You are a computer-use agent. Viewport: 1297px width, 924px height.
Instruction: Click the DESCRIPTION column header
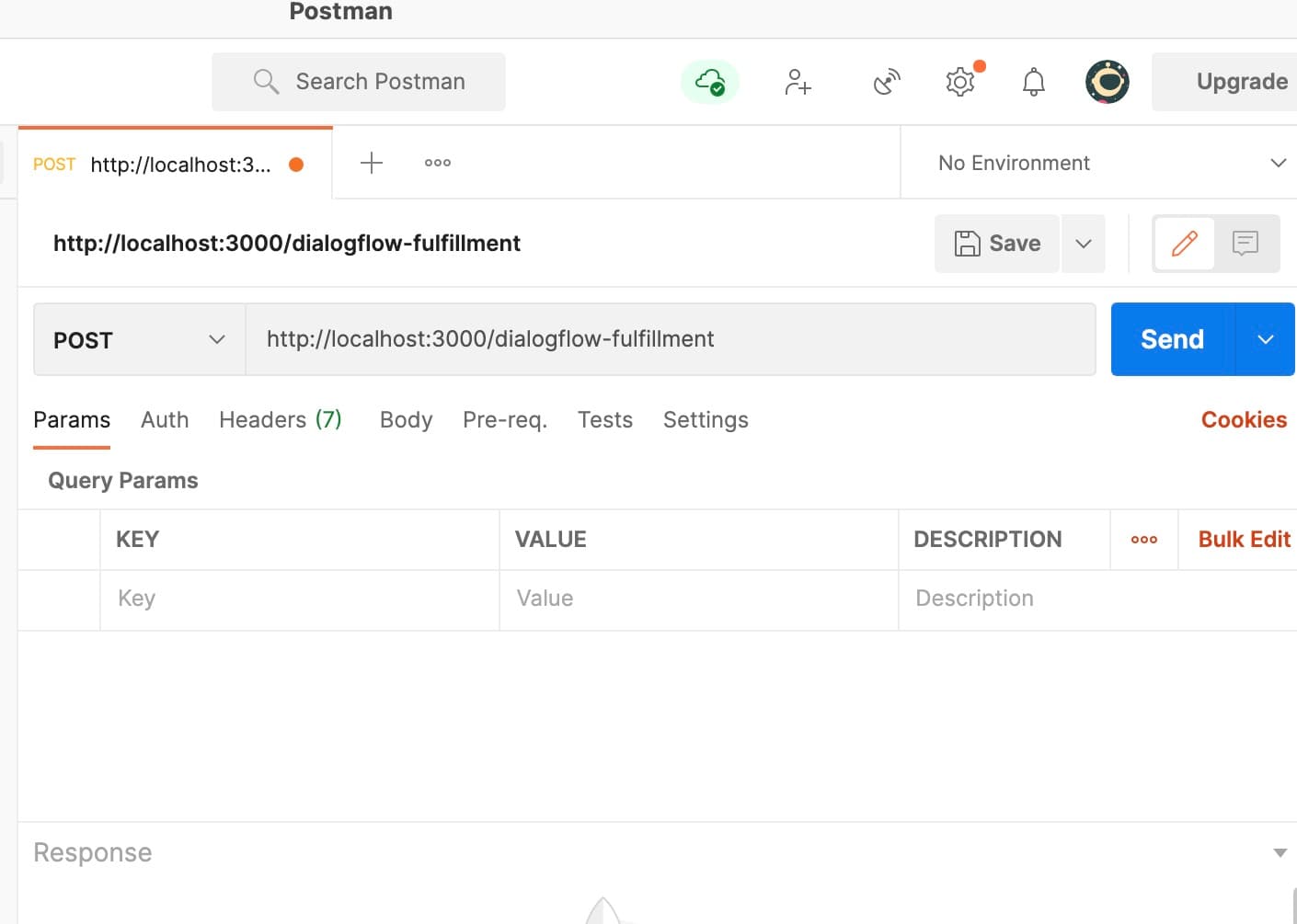click(988, 540)
